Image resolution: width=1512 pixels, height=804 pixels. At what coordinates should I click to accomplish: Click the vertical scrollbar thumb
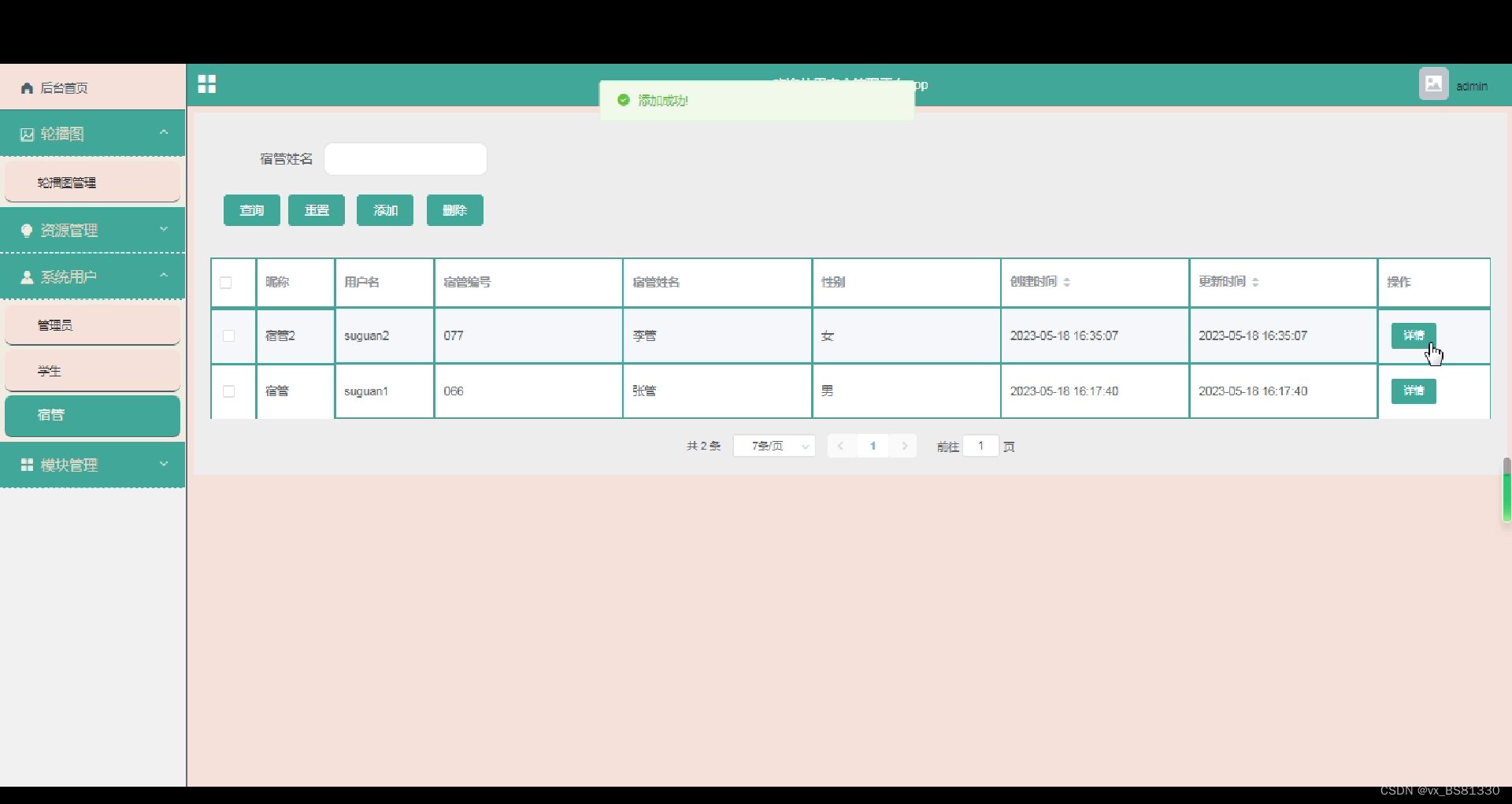1506,490
